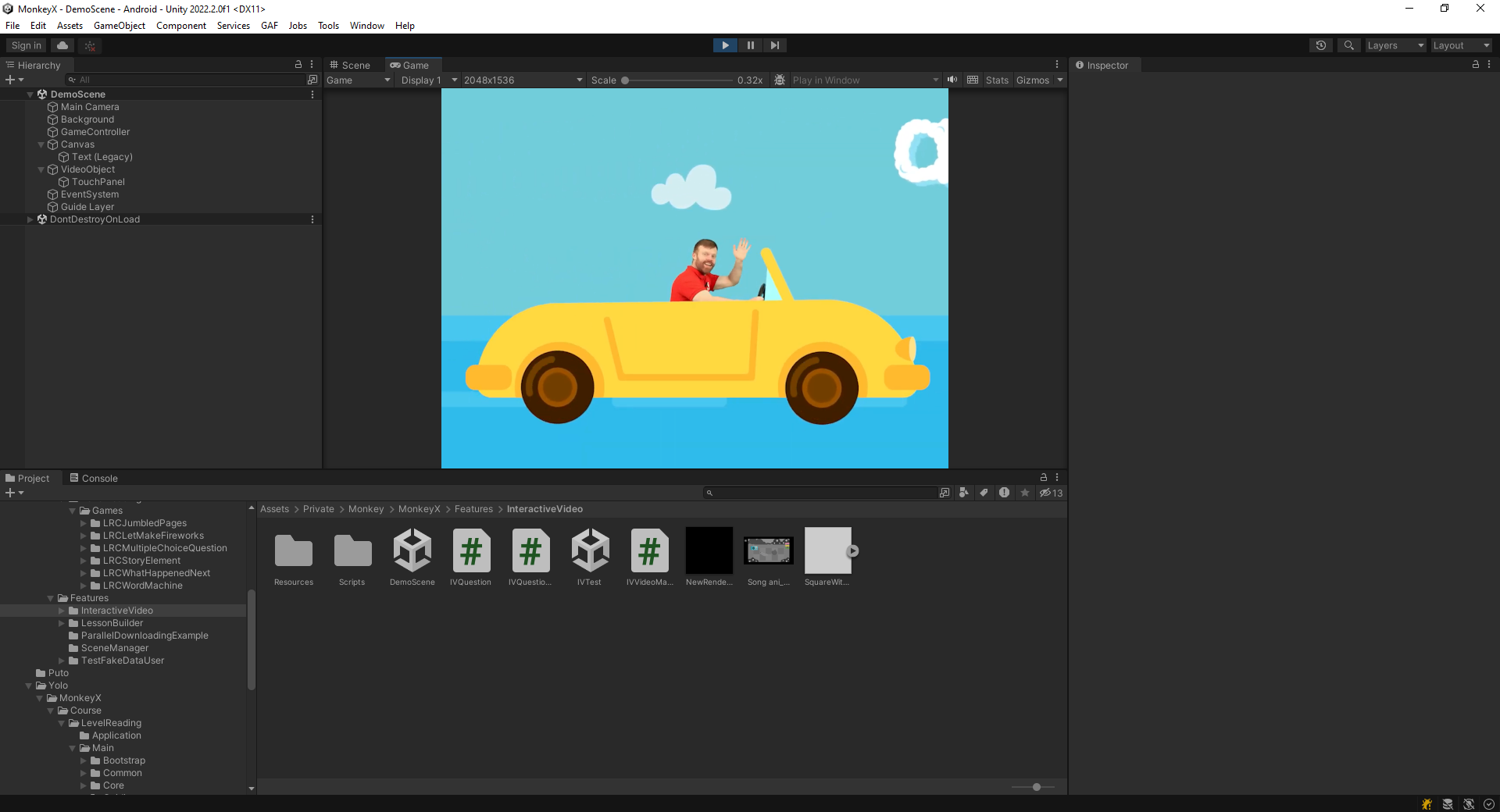Select the IVQuestion script asset
The height and width of the screenshot is (812, 1500).
(471, 557)
